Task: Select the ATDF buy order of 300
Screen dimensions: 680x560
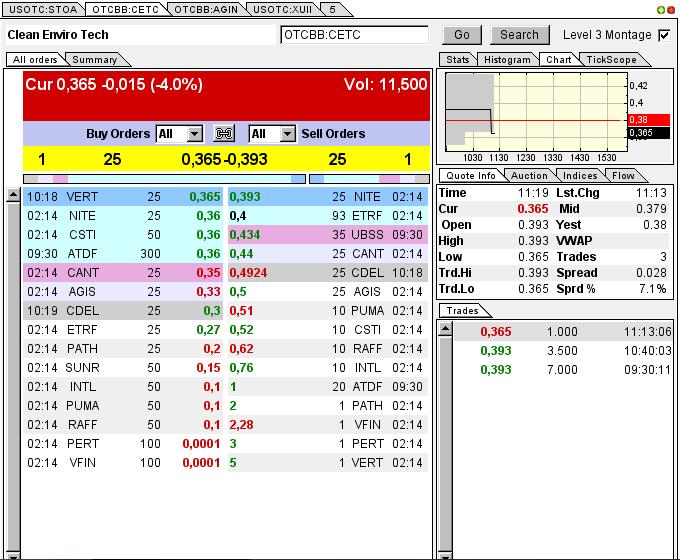Action: click(x=123, y=254)
